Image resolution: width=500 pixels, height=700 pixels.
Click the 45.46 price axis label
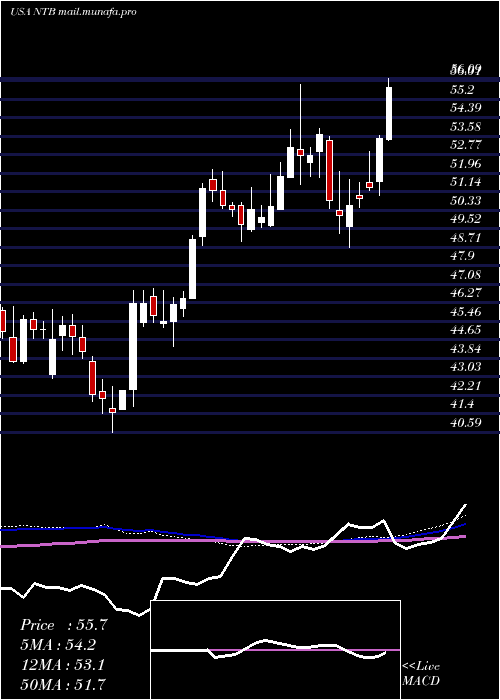pos(466,312)
